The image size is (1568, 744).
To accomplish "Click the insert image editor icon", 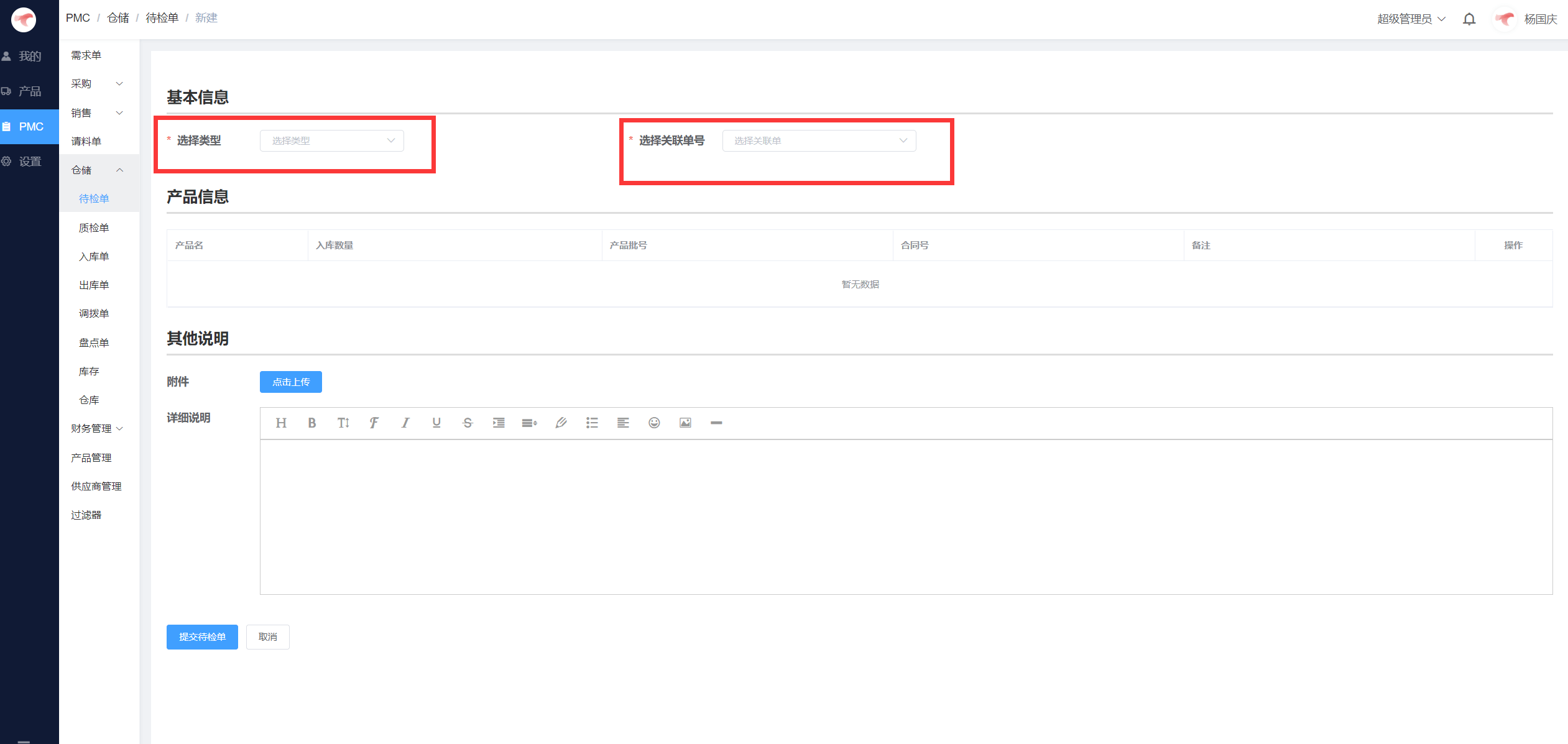I will click(x=685, y=423).
